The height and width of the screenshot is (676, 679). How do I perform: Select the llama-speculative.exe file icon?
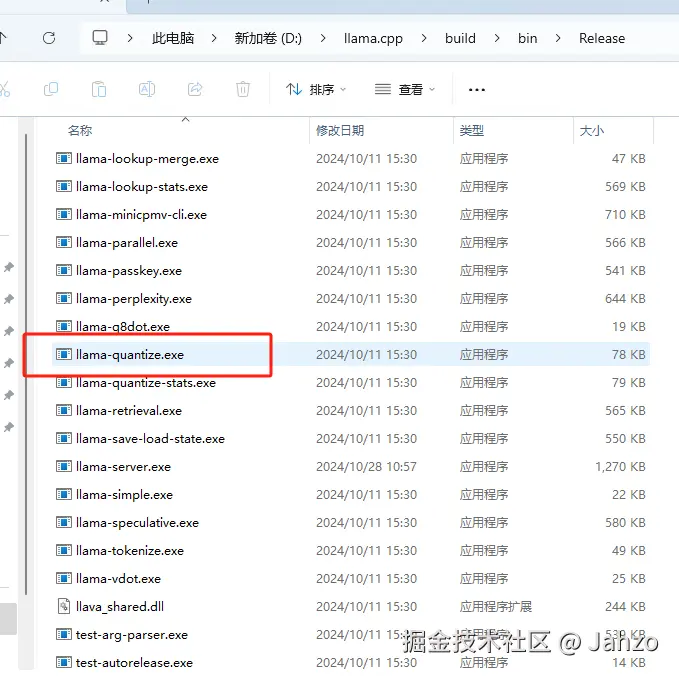(x=64, y=523)
